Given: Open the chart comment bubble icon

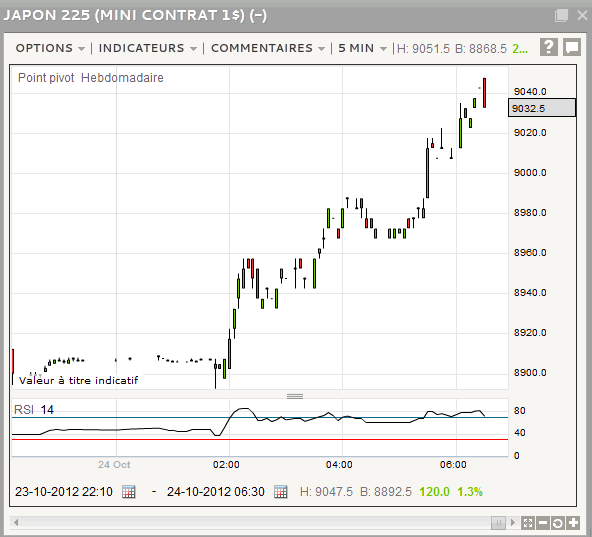Looking at the screenshot, I should point(572,47).
